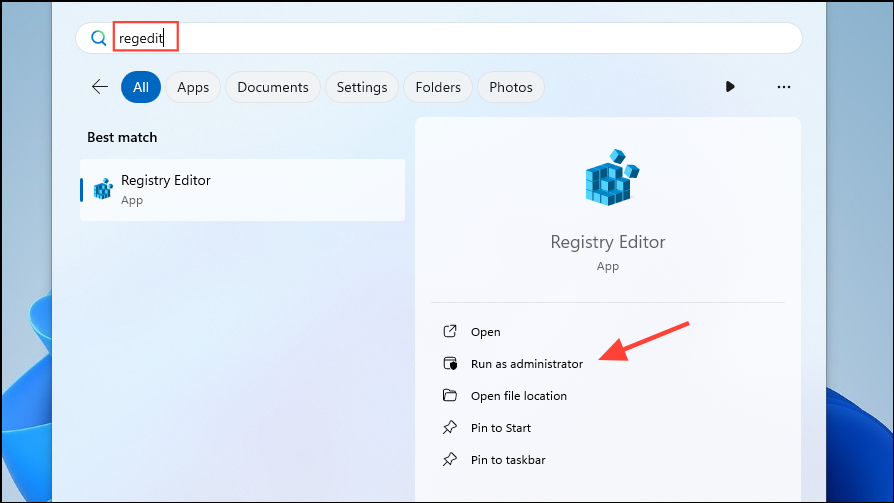Click the Open action's external-link icon

450,331
